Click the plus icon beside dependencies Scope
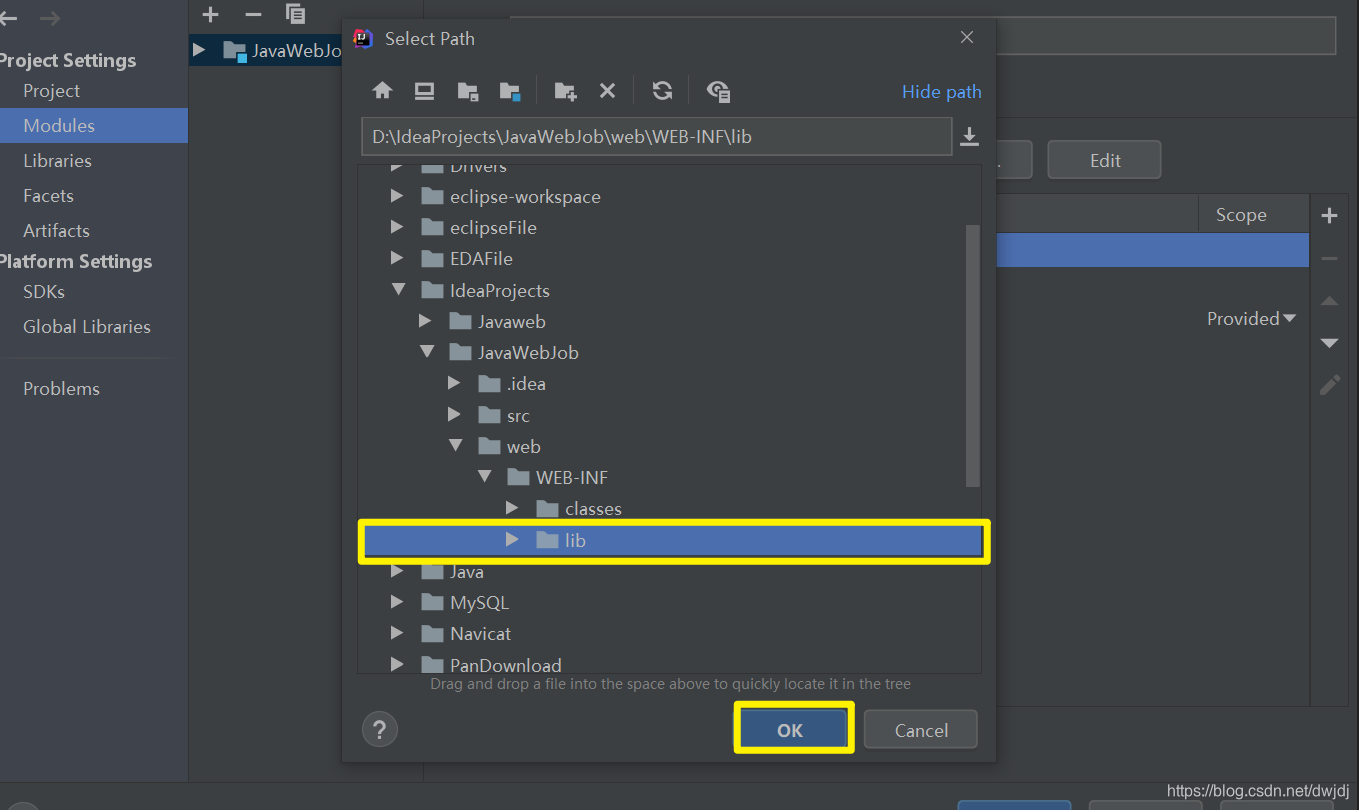 click(1329, 215)
